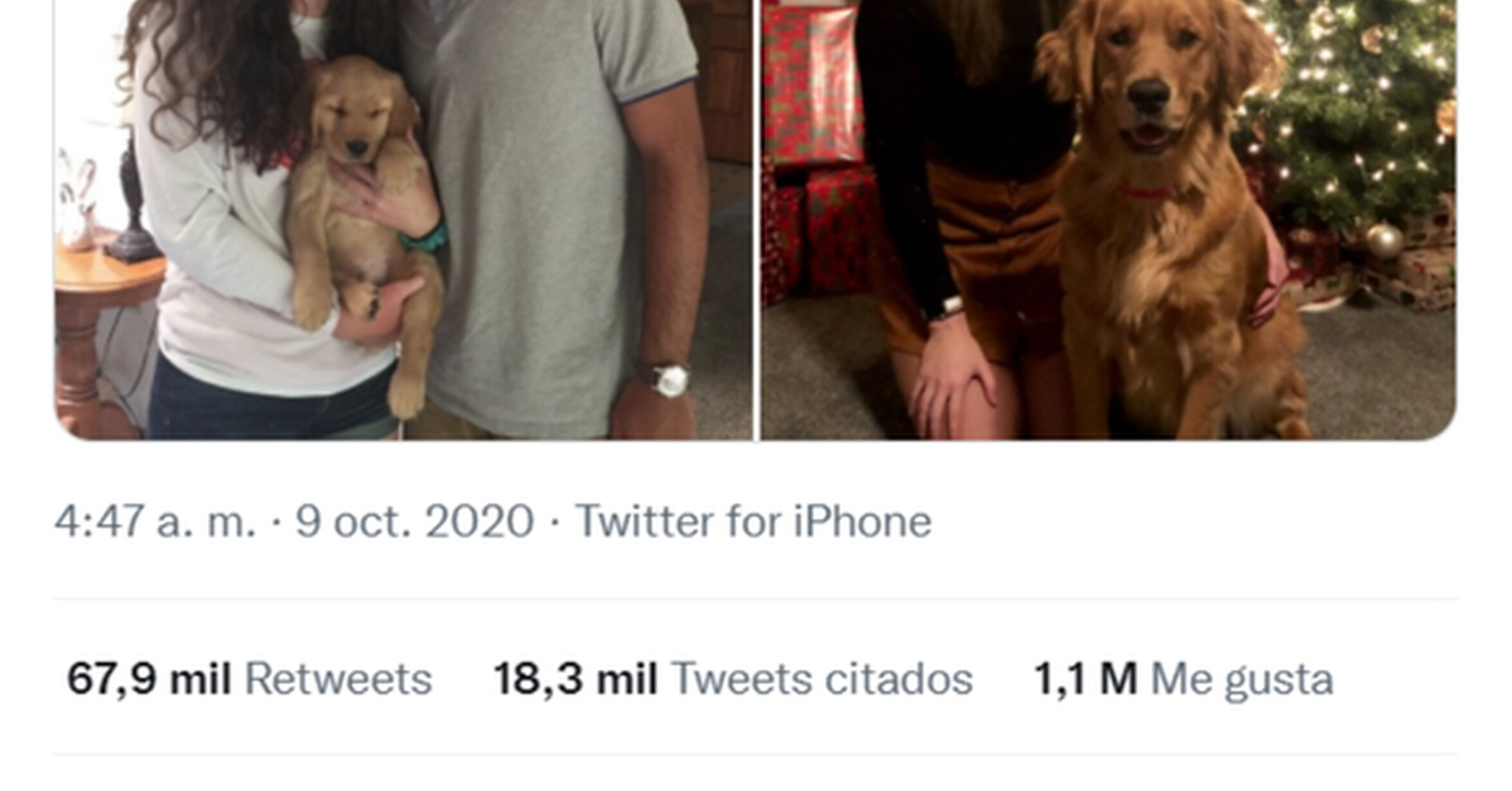Open the Twitter for iPhone source link
The image size is (1512, 791).
point(753,521)
